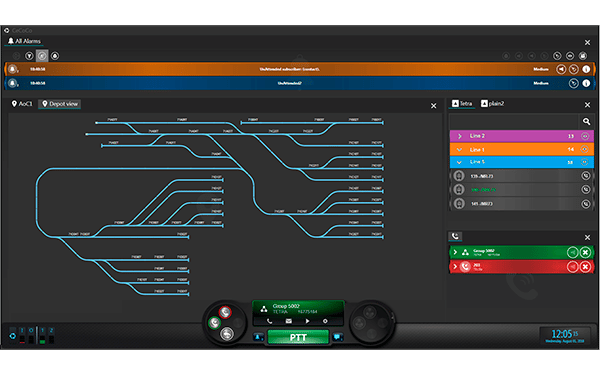Click the contact search magnifier icon

pyautogui.click(x=586, y=122)
